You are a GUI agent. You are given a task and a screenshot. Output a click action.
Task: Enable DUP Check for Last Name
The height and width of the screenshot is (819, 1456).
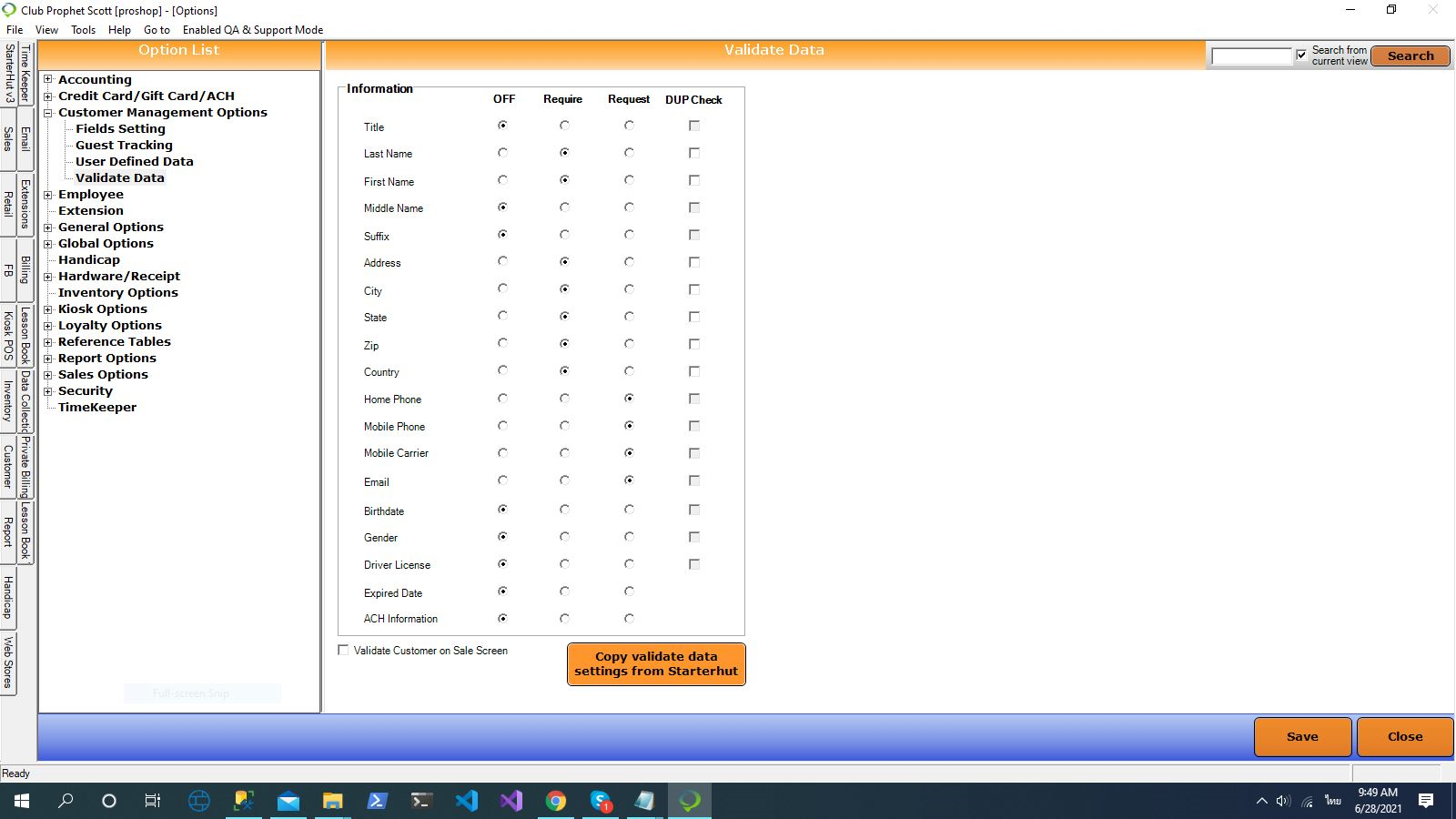tap(694, 153)
